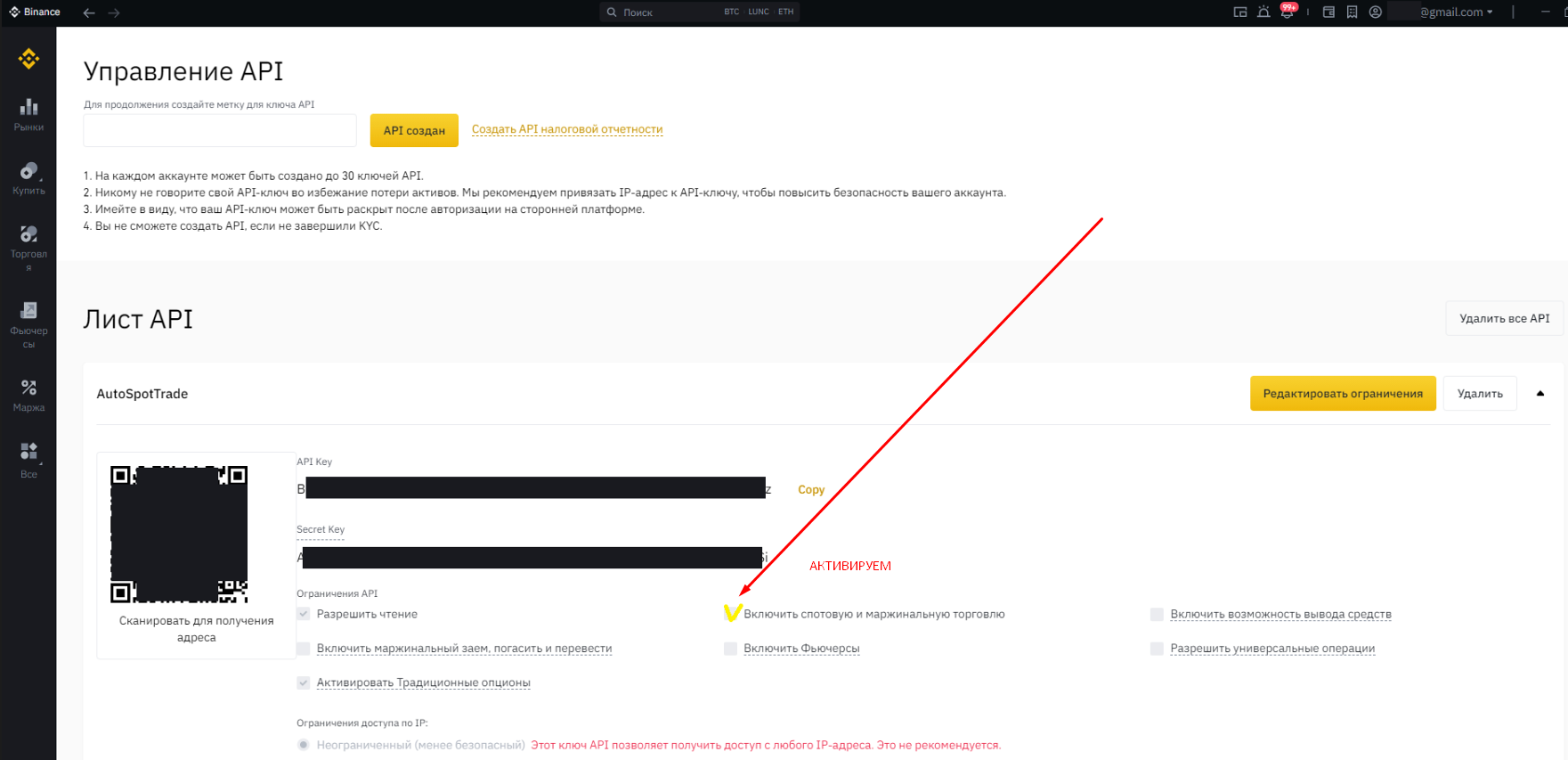Viewport: 1568px width, 760px height.
Task: Enable Включить маржинальный заем, погасить и перевести
Action: tap(304, 649)
